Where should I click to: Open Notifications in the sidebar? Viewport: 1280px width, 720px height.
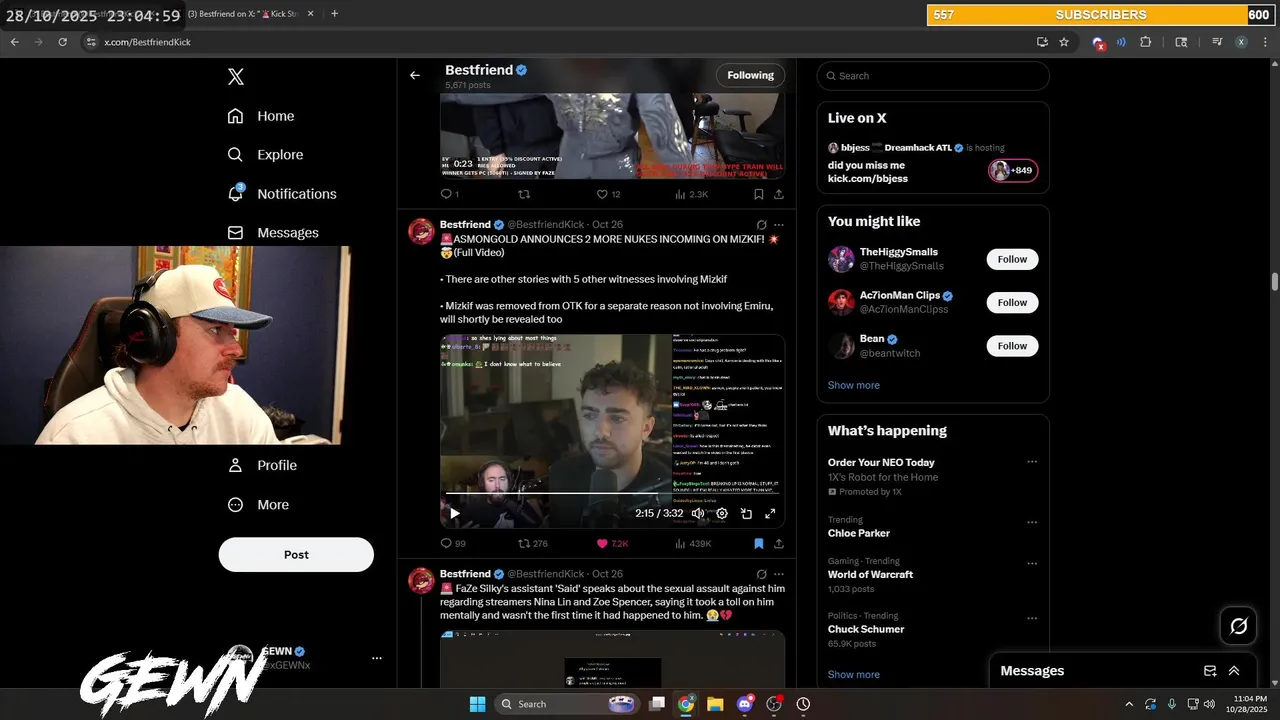(282, 194)
